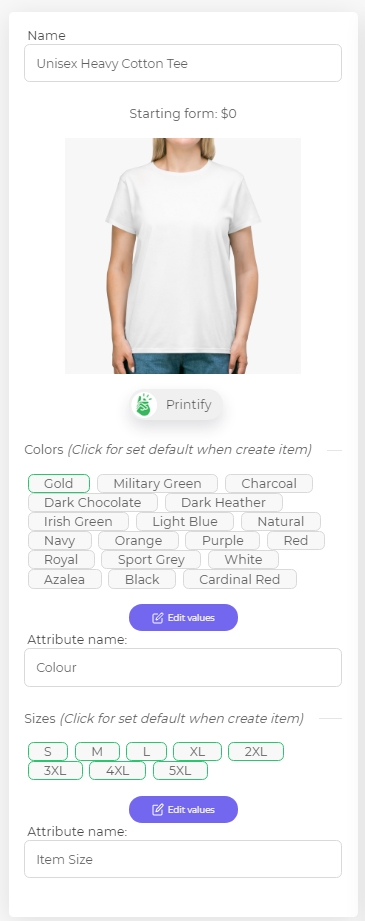Pick the Cardinal Red color option
This screenshot has height=921, width=365.
240,579
